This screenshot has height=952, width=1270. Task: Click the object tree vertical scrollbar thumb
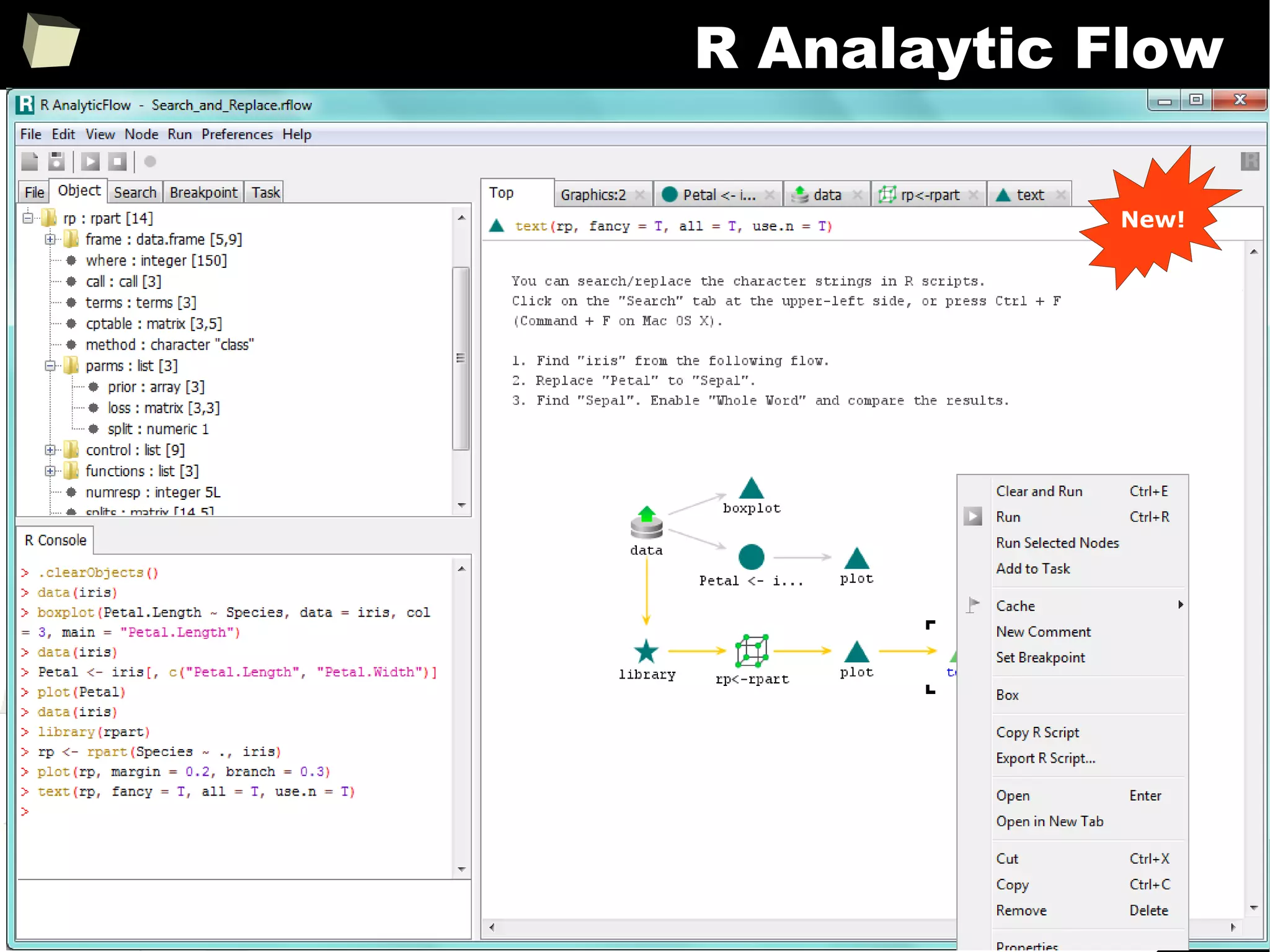pyautogui.click(x=461, y=358)
